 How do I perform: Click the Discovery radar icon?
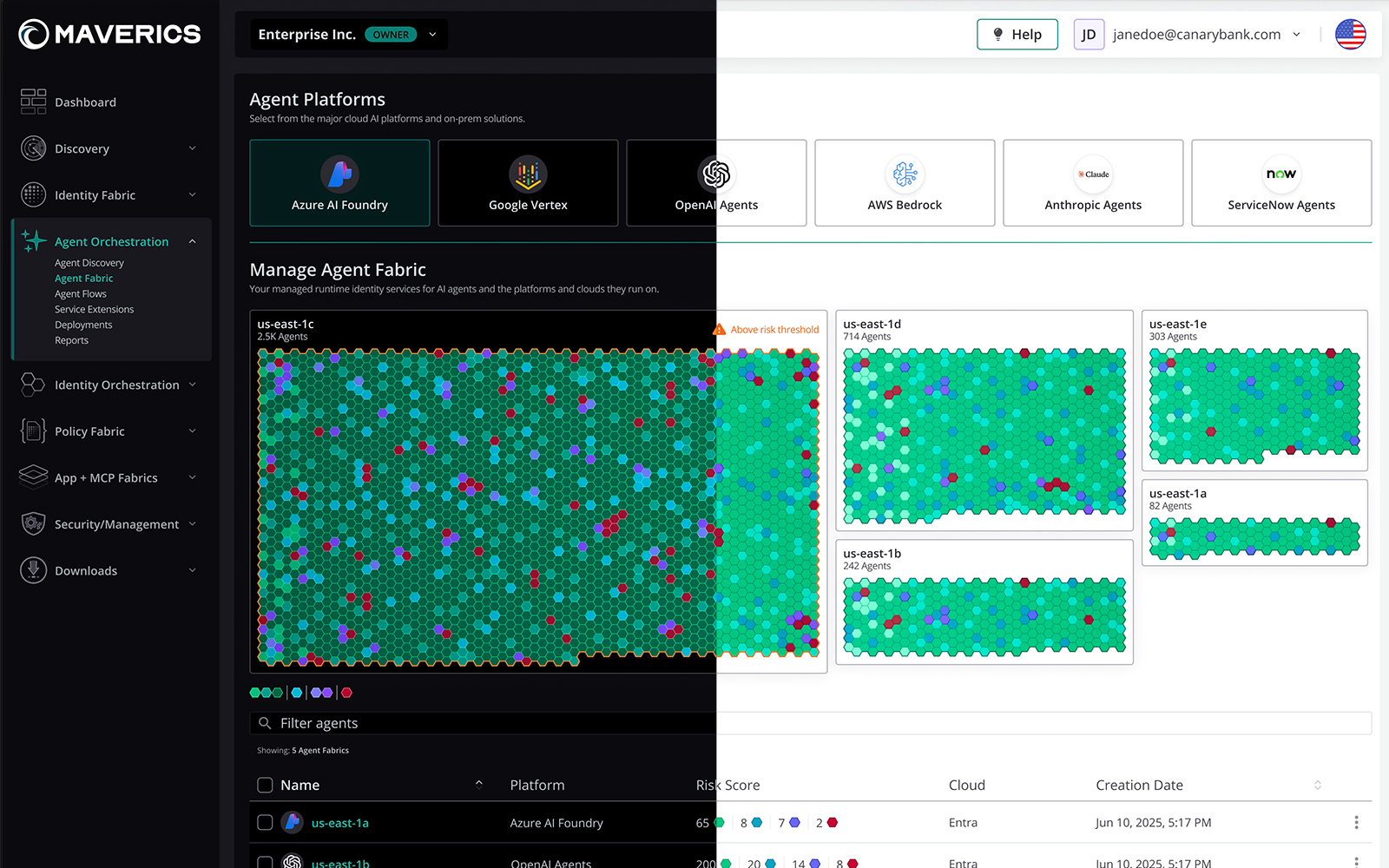[x=33, y=148]
